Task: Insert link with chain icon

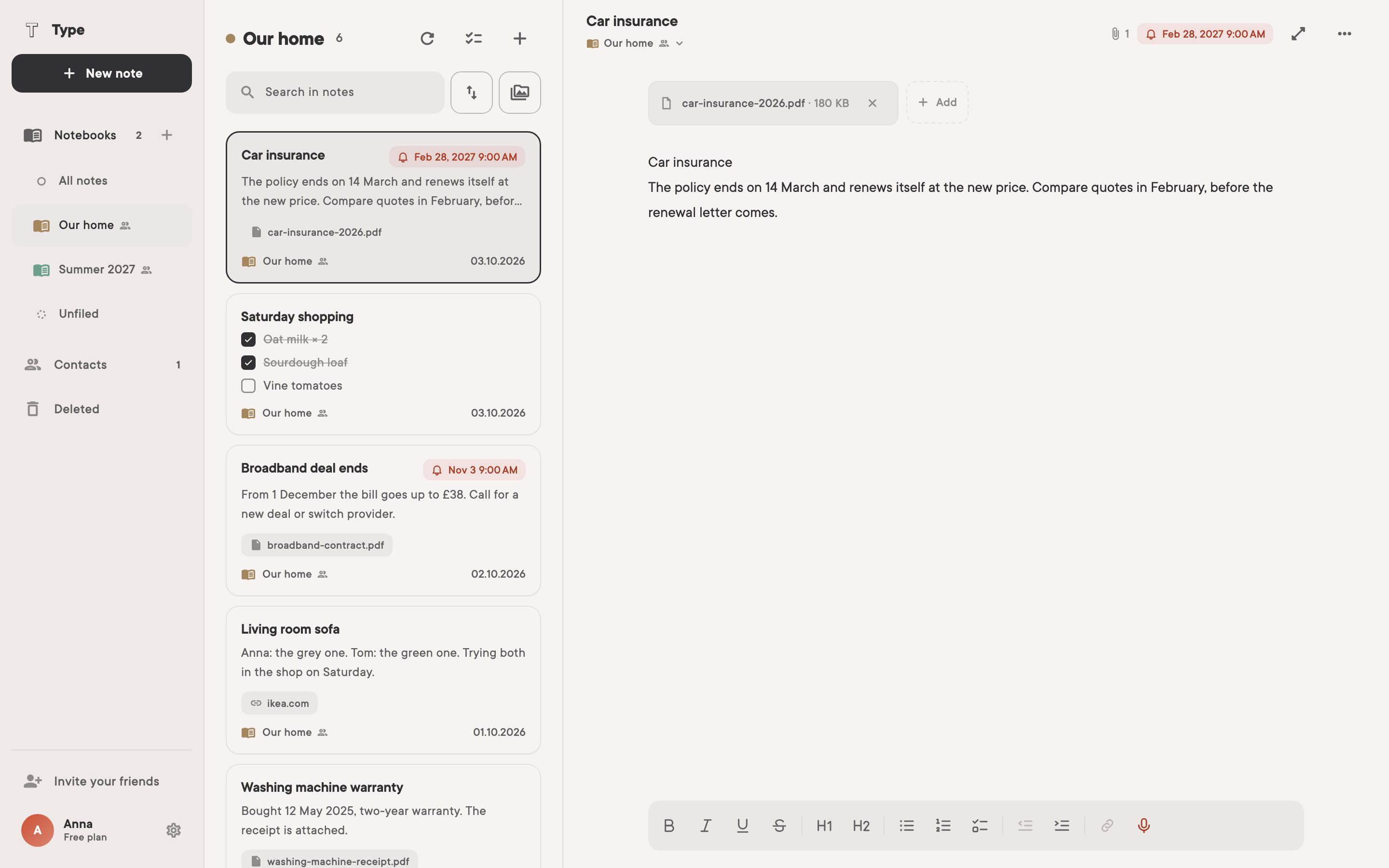Action: pyautogui.click(x=1107, y=826)
